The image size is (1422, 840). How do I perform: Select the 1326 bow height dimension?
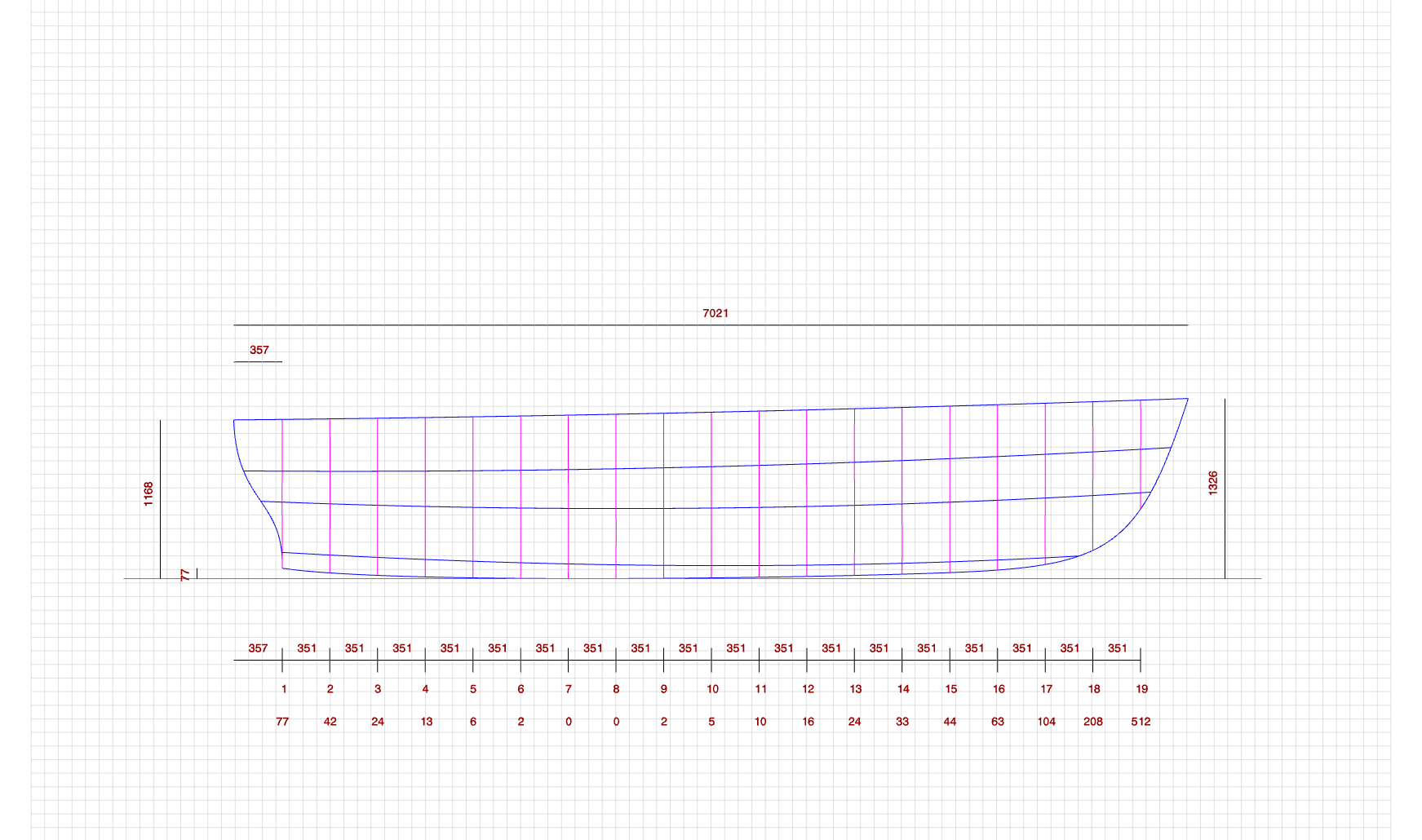[x=1212, y=483]
